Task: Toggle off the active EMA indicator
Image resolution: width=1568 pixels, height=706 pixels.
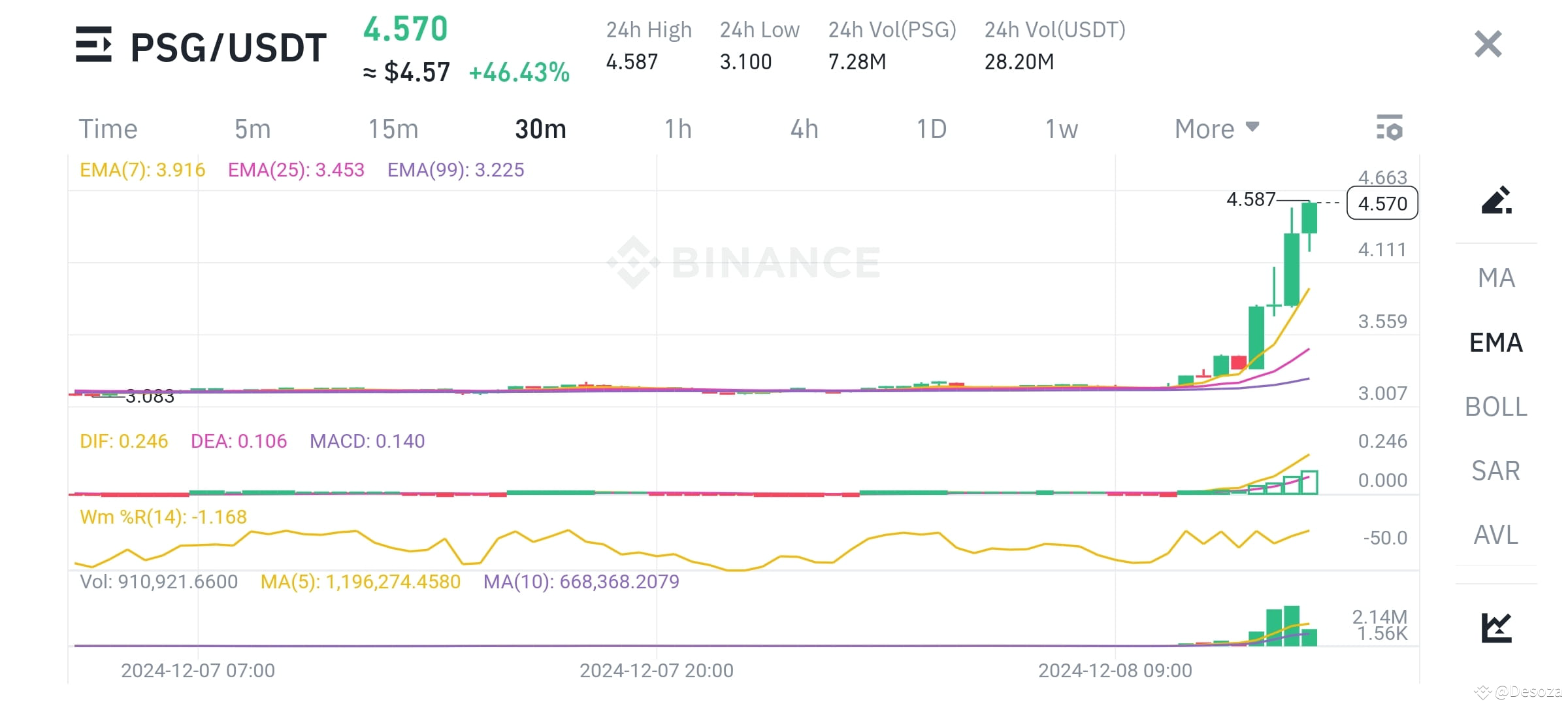Action: point(1495,342)
